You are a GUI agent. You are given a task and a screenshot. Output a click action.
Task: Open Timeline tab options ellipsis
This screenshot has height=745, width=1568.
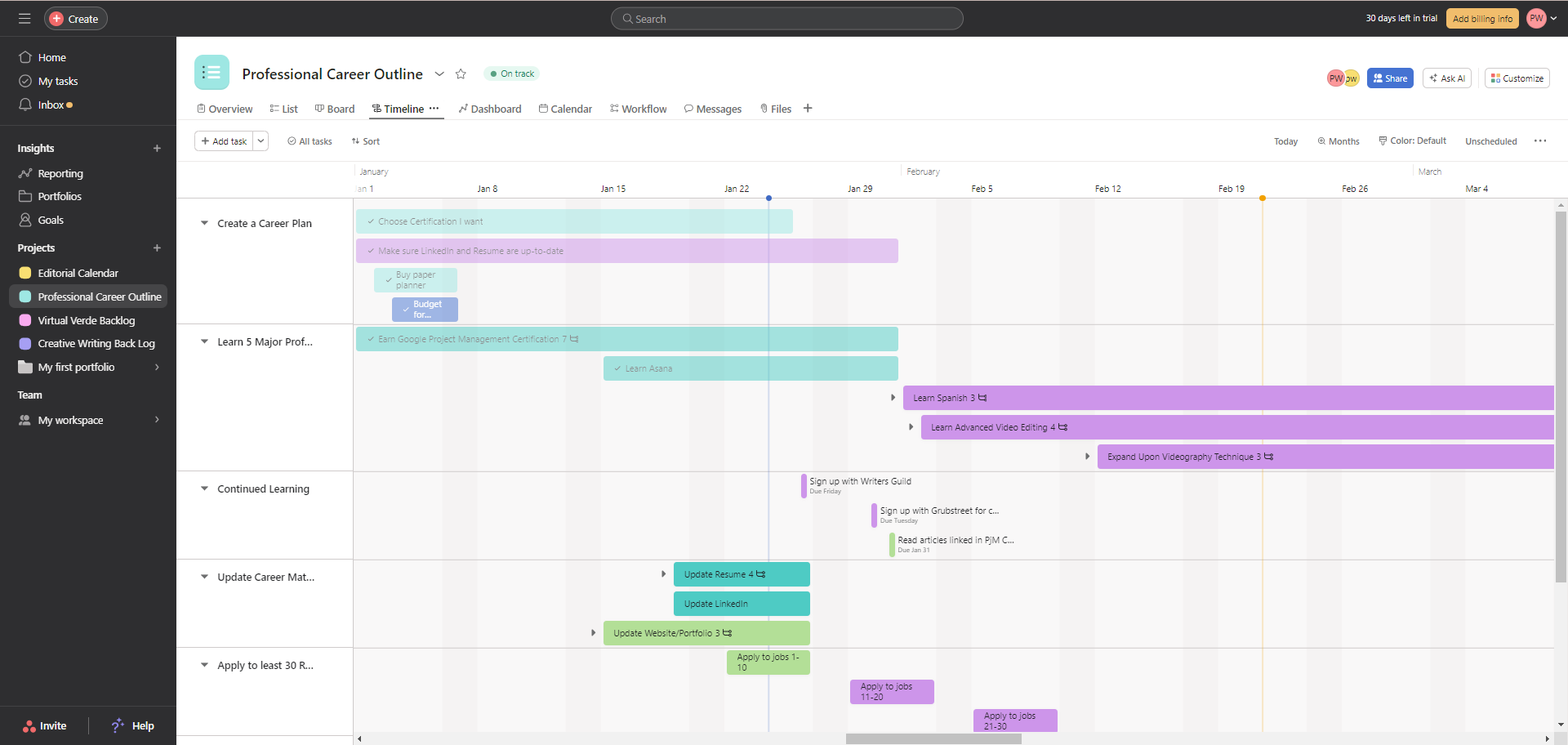click(434, 108)
